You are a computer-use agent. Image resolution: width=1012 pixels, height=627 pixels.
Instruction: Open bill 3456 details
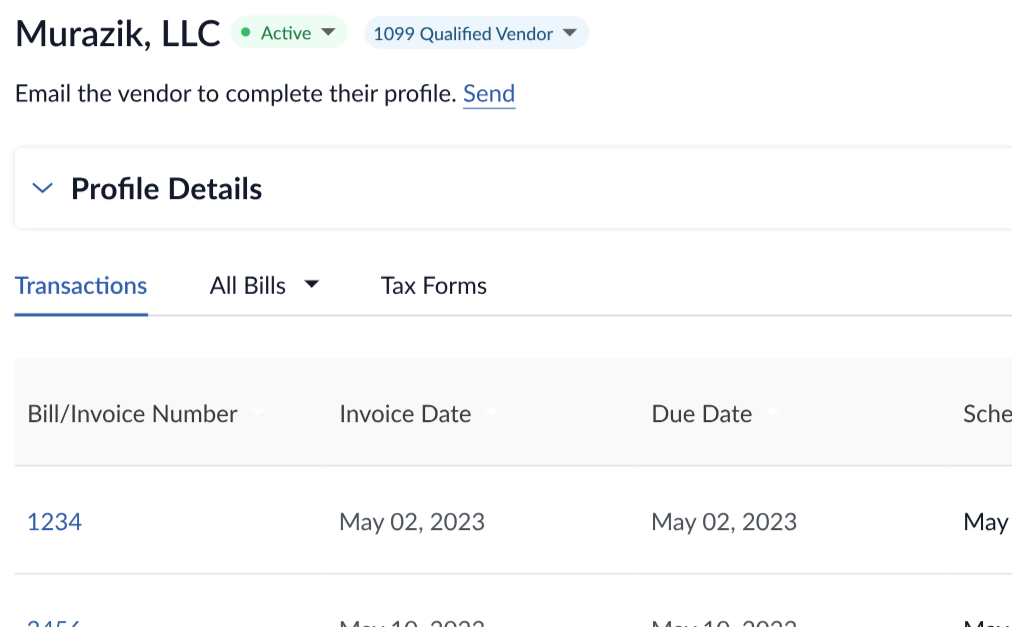point(54,620)
